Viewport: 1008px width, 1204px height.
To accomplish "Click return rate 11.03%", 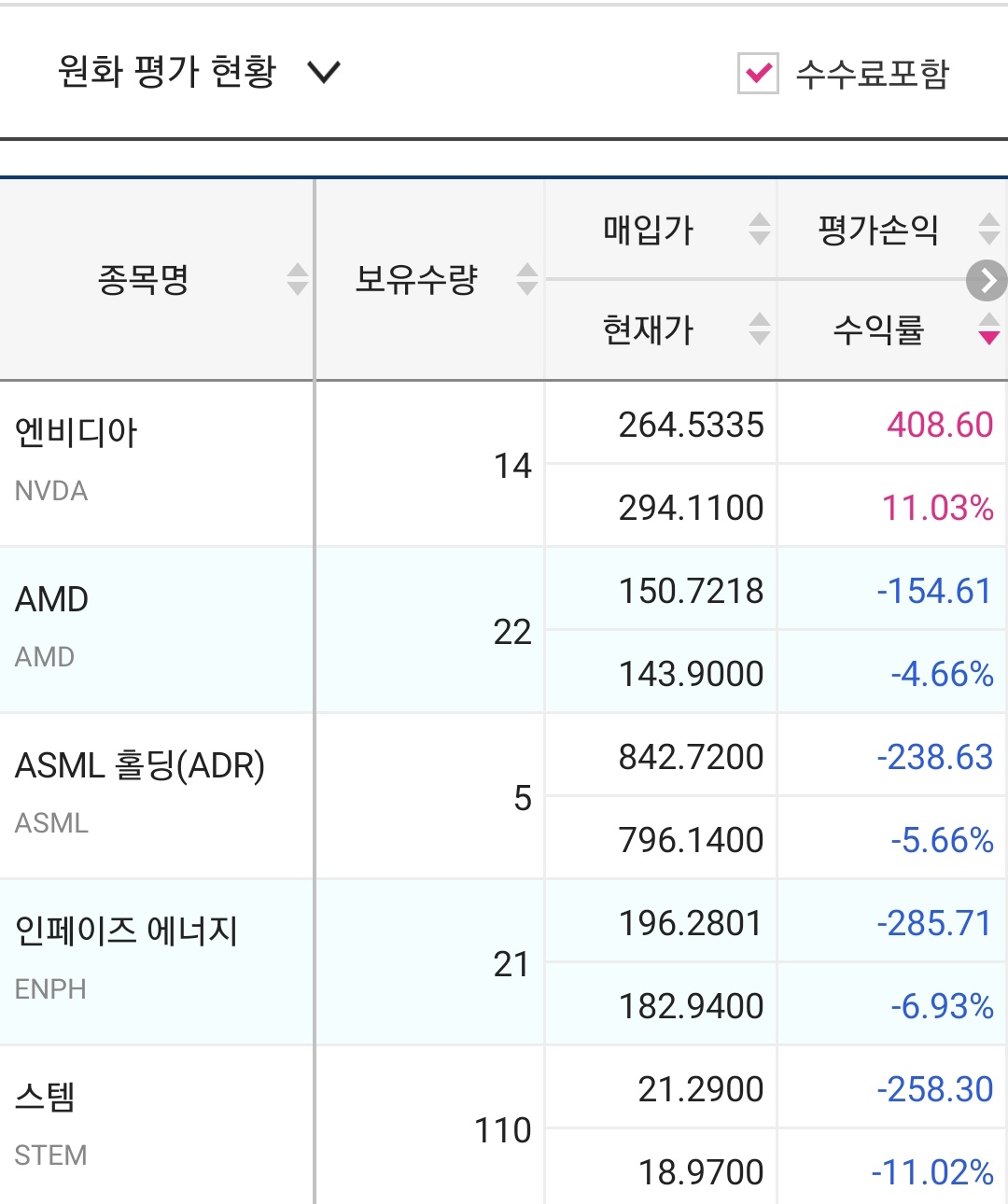I will (938, 508).
